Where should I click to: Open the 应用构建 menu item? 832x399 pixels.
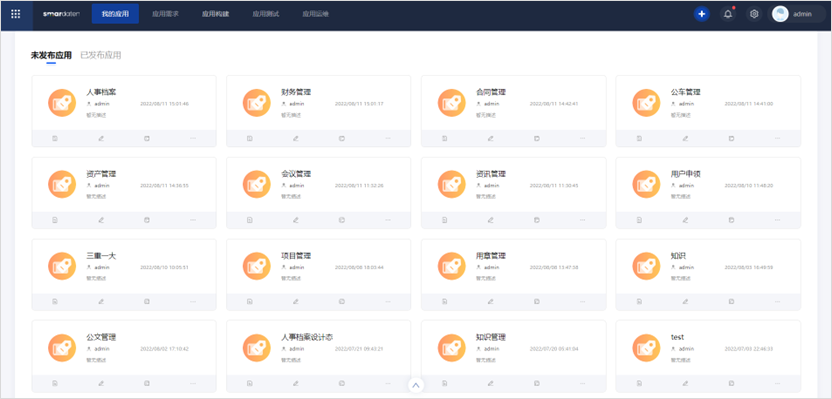pos(215,14)
